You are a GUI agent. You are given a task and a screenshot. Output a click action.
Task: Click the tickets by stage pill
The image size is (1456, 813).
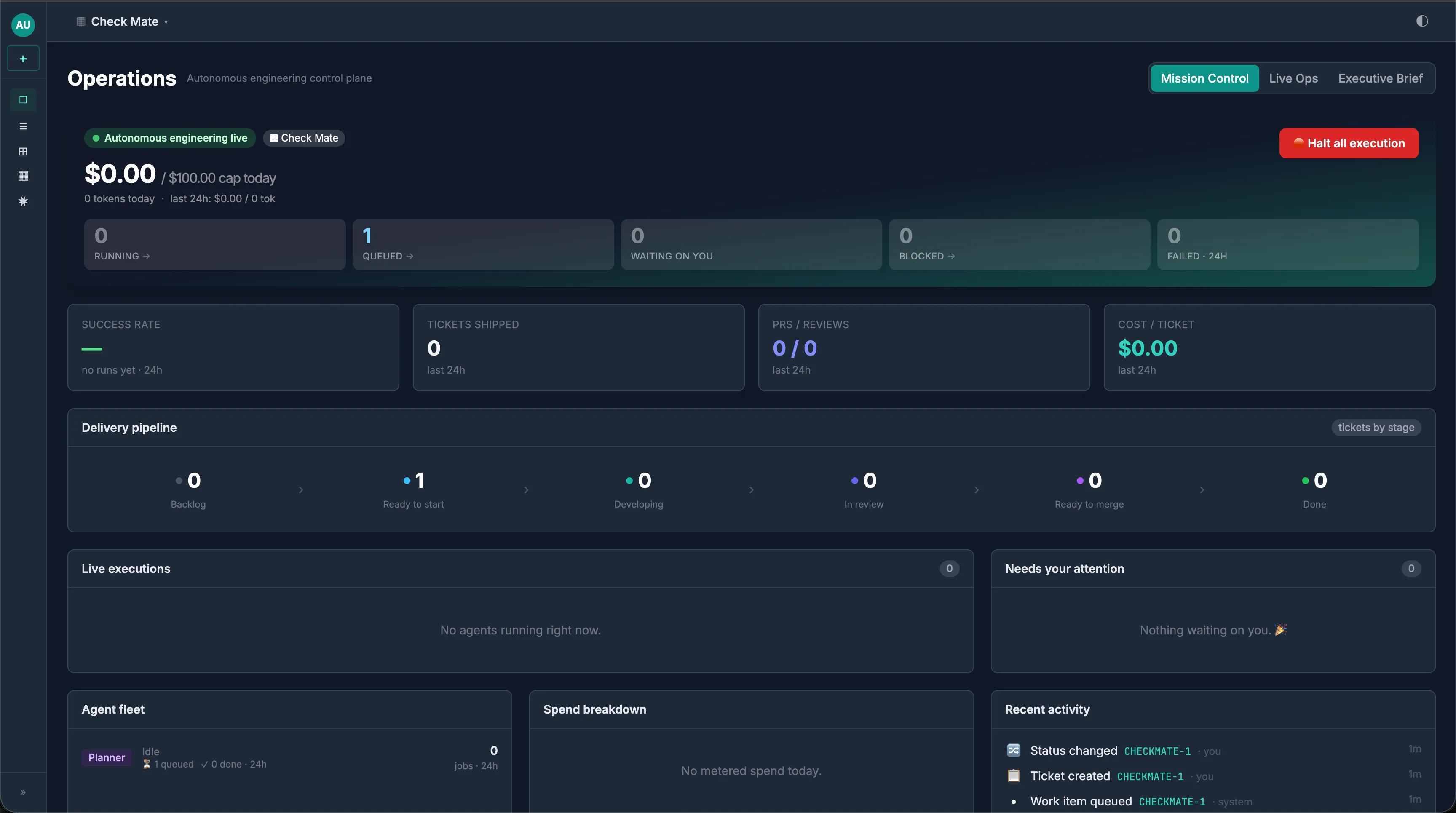point(1376,428)
